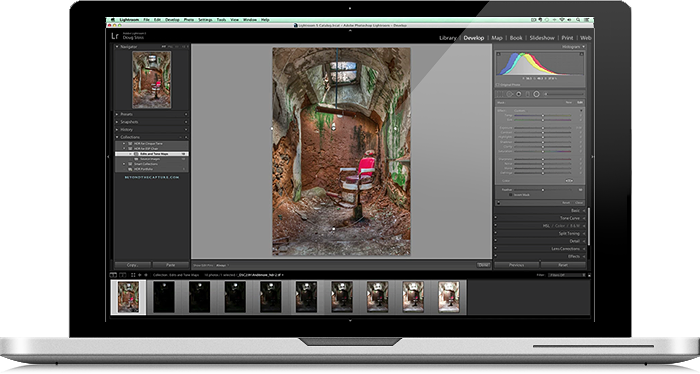Image resolution: width=700 pixels, height=374 pixels.
Task: Click the main window display icon in filmstrip bar
Action: pyautogui.click(x=113, y=275)
